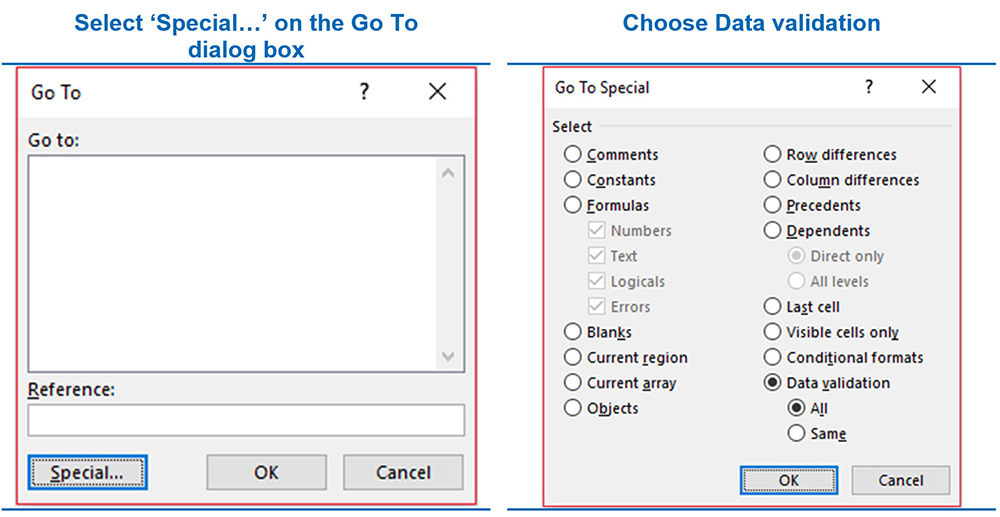Cancel the Go To Special dialog
The image size is (1000, 517).
tap(900, 480)
